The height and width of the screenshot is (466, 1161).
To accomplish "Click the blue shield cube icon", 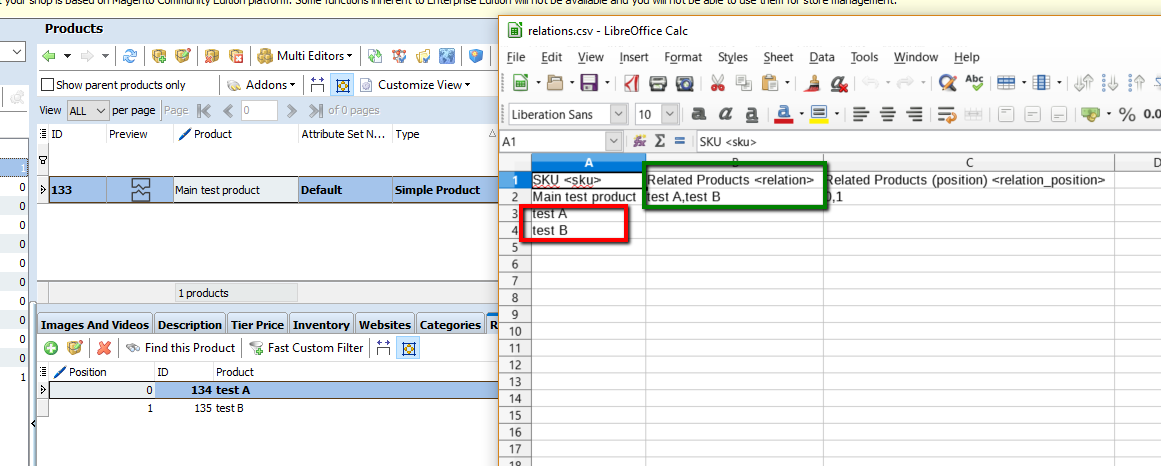I will [477, 56].
